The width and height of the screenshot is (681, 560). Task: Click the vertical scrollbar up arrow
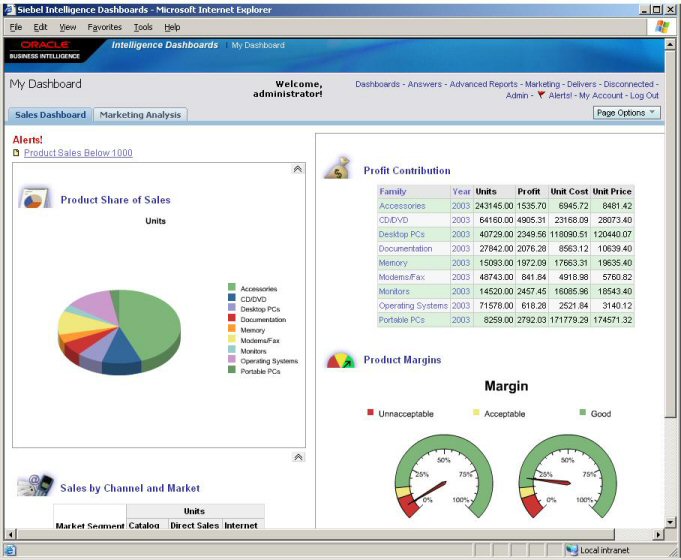point(670,44)
